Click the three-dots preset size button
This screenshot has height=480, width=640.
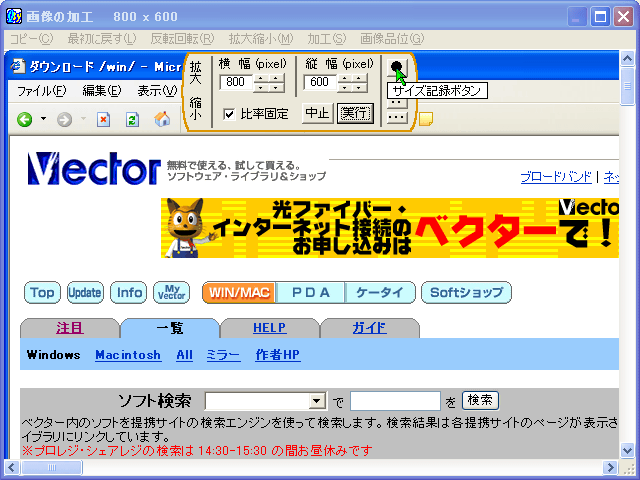[397, 118]
